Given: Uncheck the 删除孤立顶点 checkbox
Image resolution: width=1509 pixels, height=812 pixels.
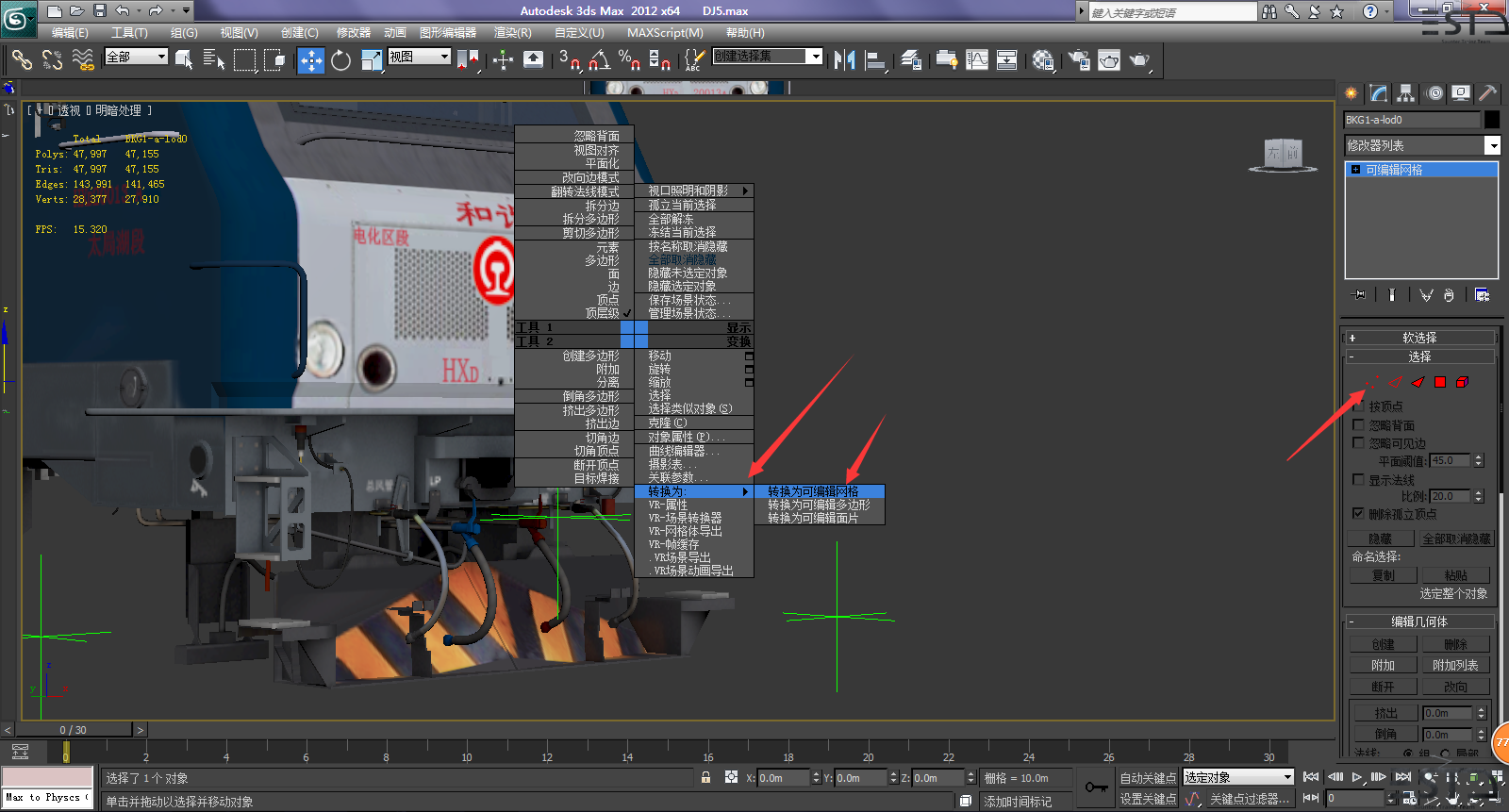Looking at the screenshot, I should (x=1358, y=513).
